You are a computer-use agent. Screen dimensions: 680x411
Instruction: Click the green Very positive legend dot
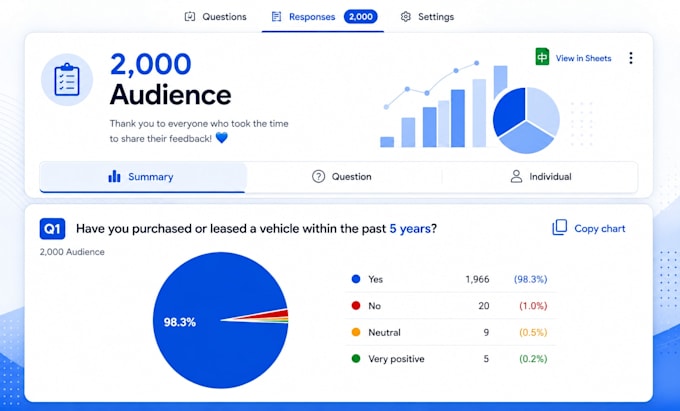tap(356, 359)
